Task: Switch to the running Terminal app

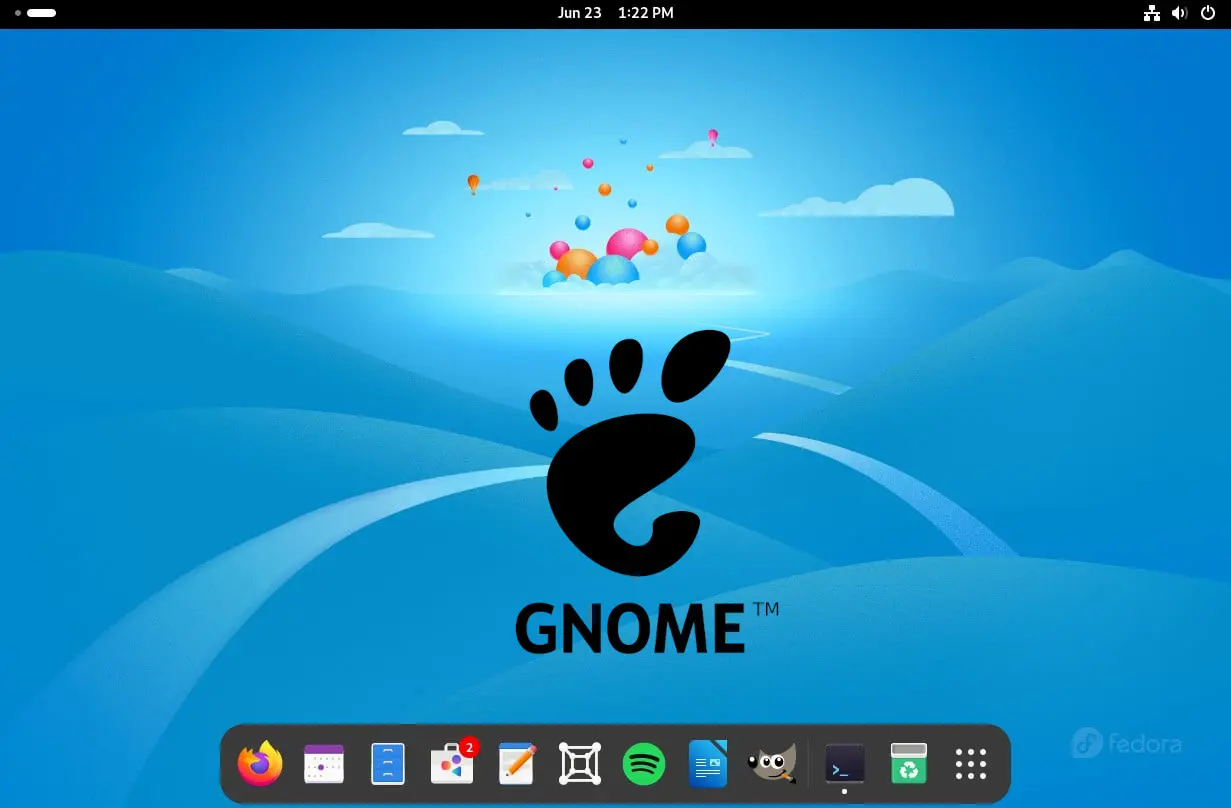Action: coord(845,764)
